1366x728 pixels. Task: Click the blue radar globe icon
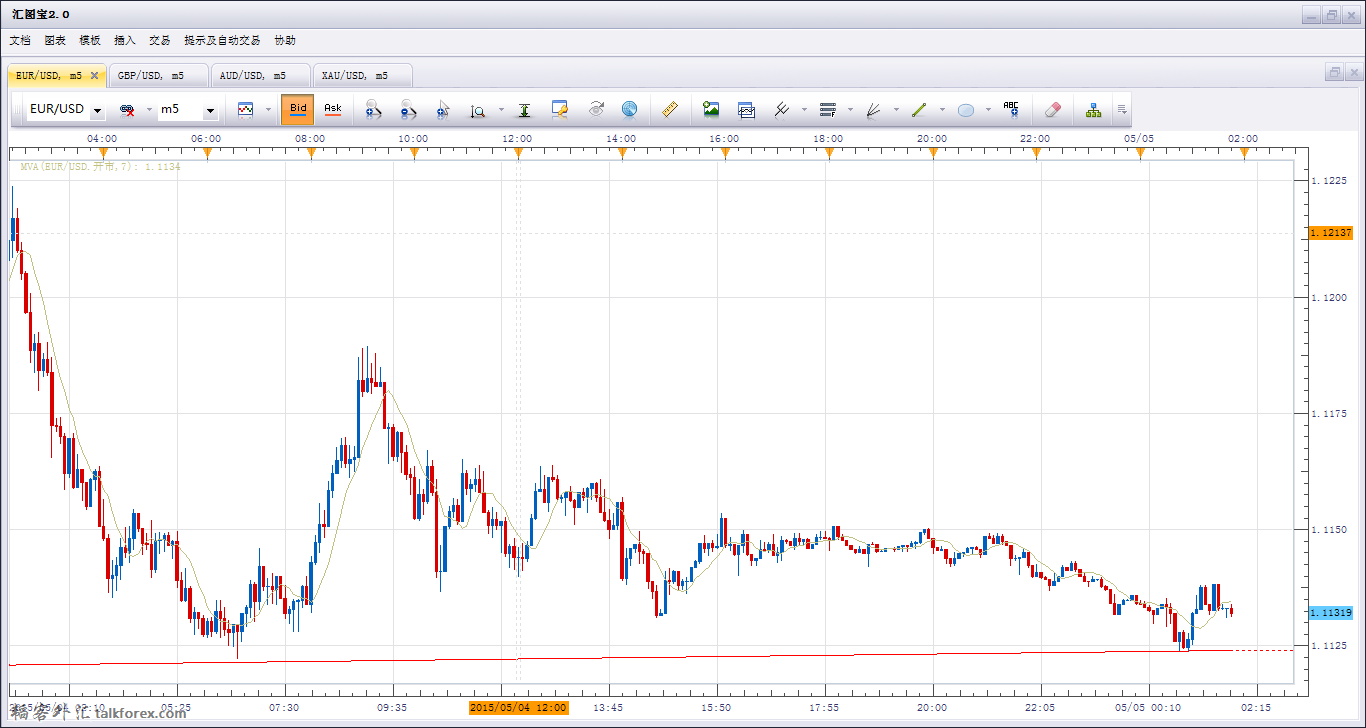coord(629,109)
